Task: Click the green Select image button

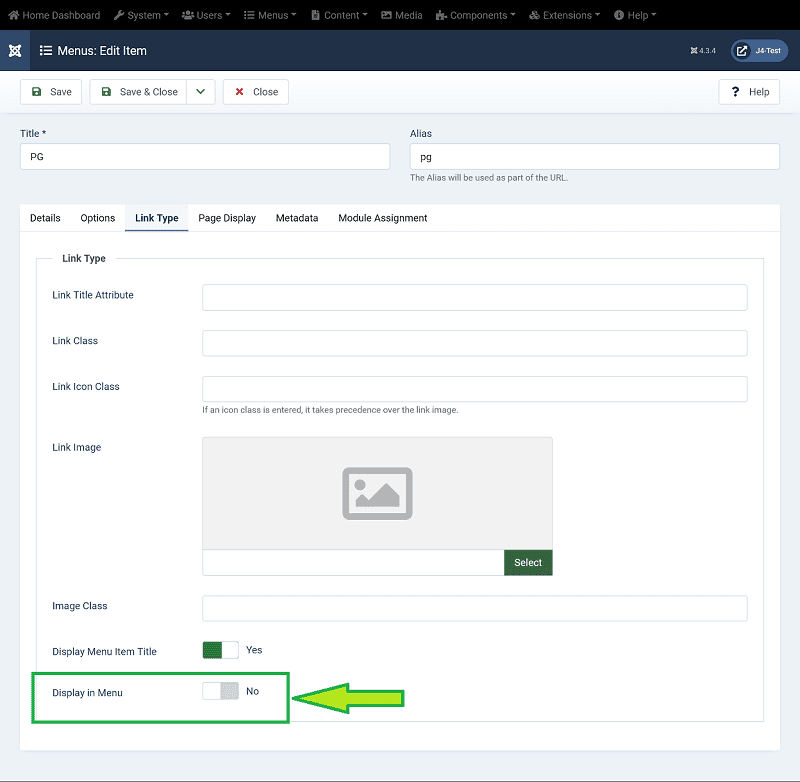Action: pos(527,562)
